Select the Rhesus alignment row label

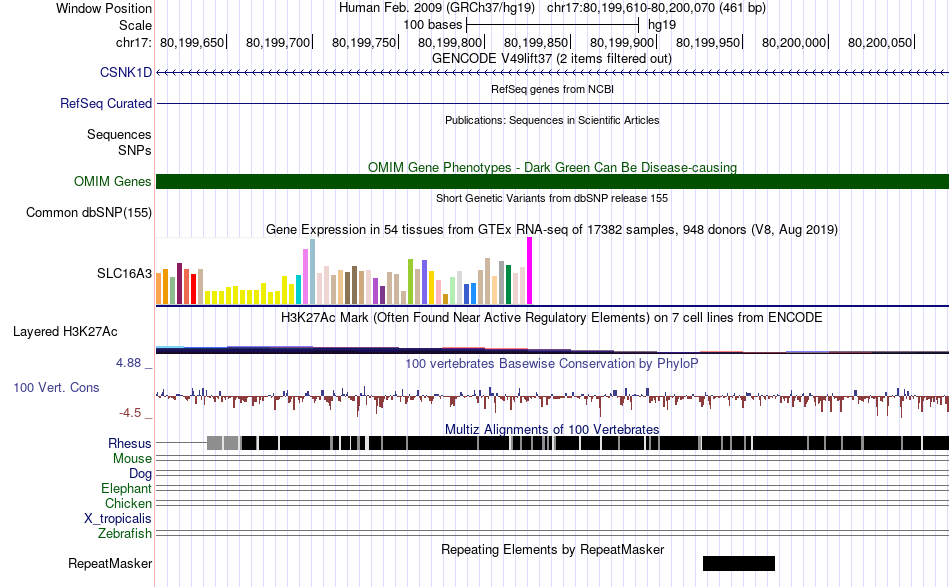tap(130, 443)
